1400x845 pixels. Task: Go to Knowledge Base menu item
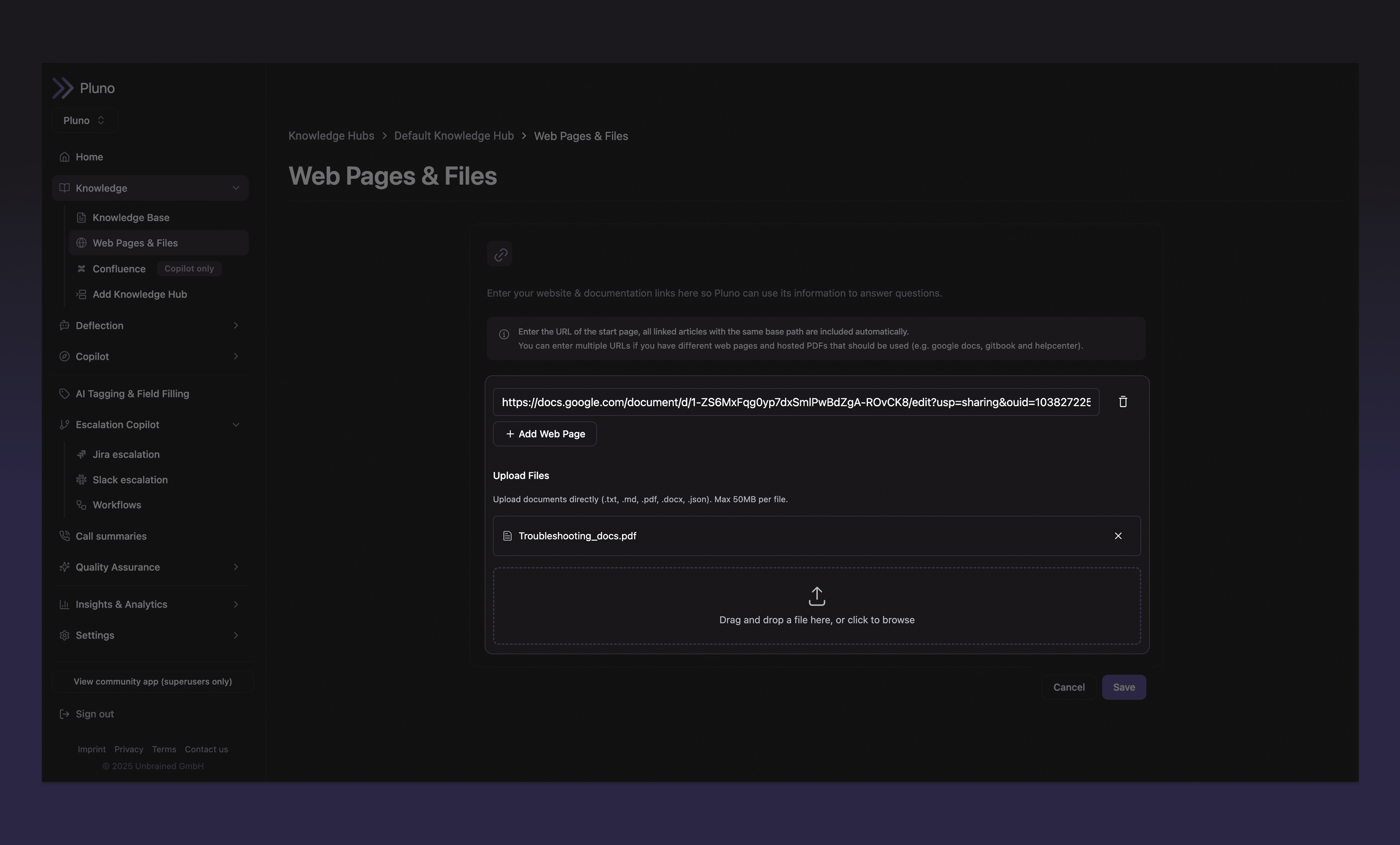(131, 218)
